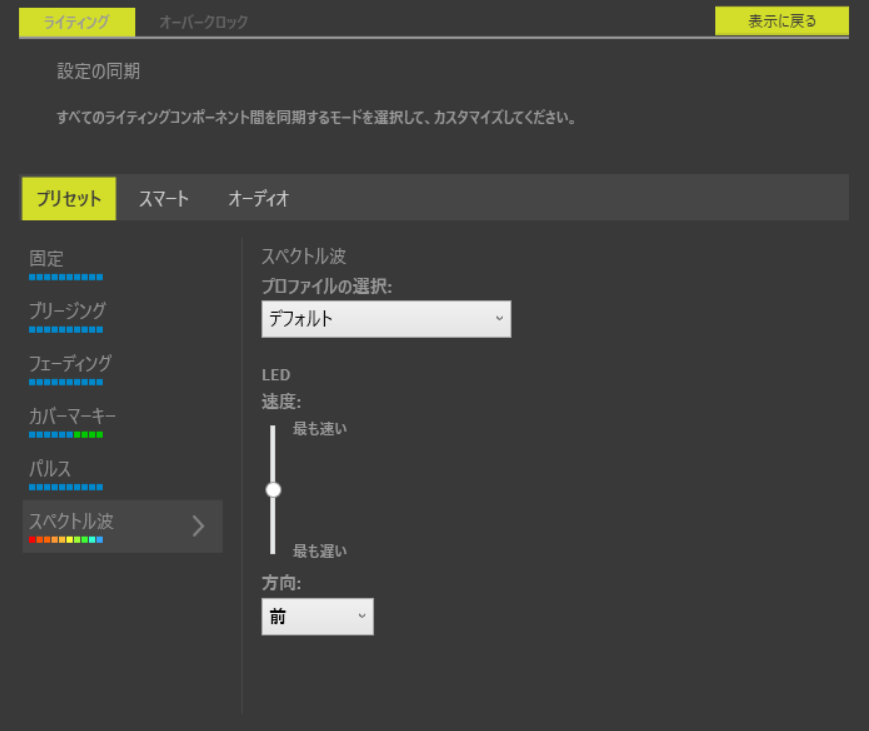Select the オーディオ mode tab
Image resolution: width=869 pixels, height=731 pixels.
coord(259,198)
